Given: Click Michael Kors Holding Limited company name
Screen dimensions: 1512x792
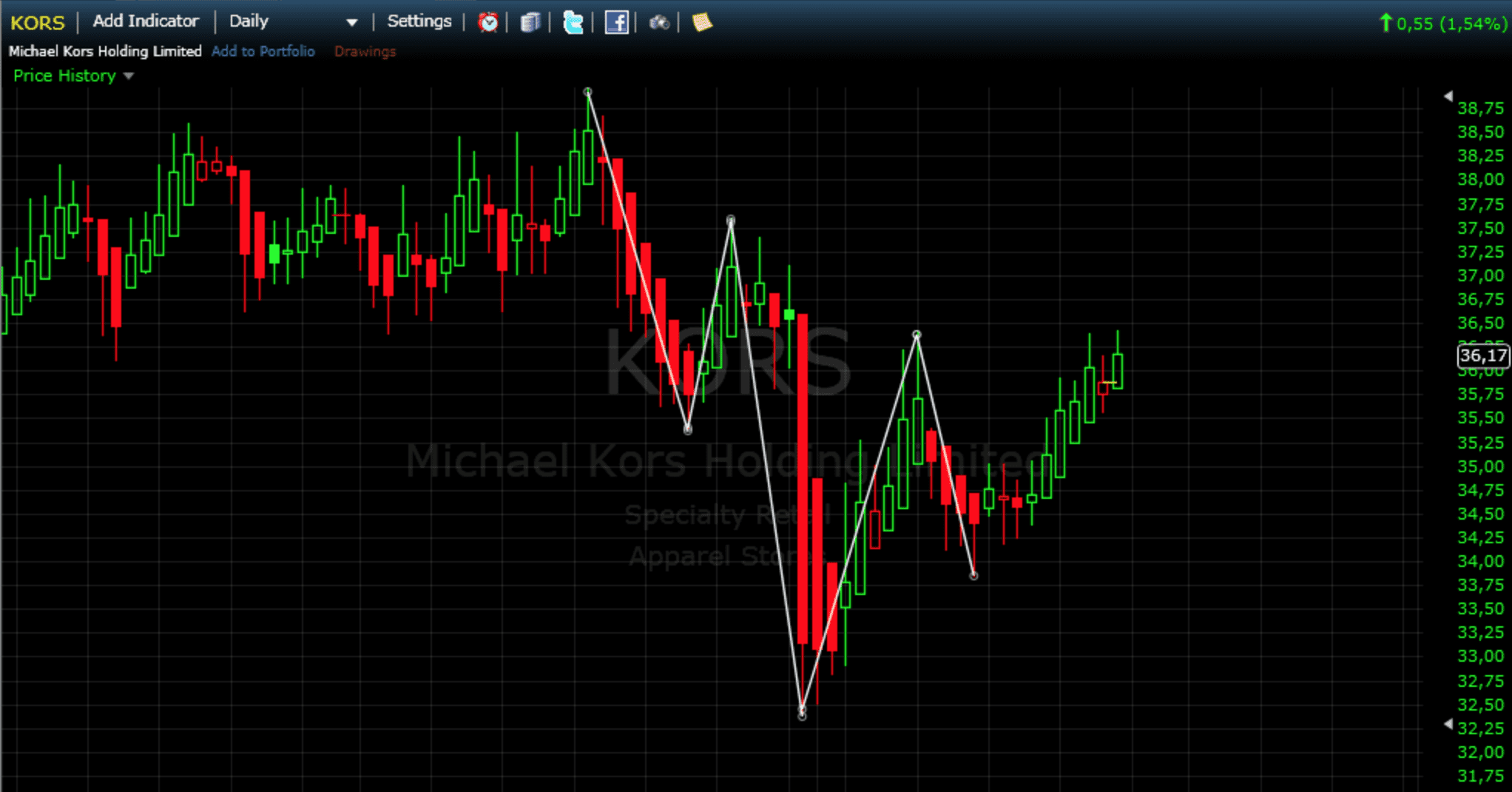Looking at the screenshot, I should (105, 51).
